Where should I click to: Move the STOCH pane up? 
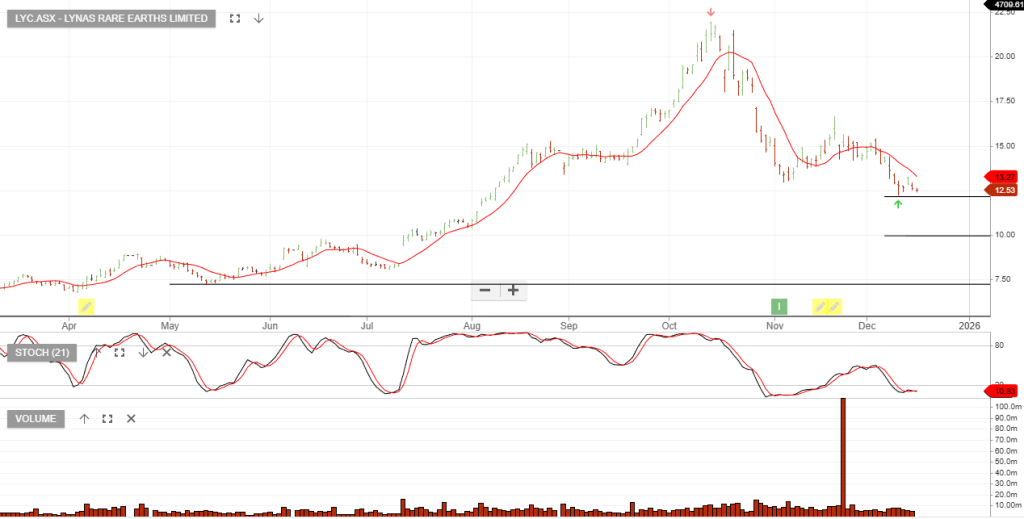pos(97,352)
